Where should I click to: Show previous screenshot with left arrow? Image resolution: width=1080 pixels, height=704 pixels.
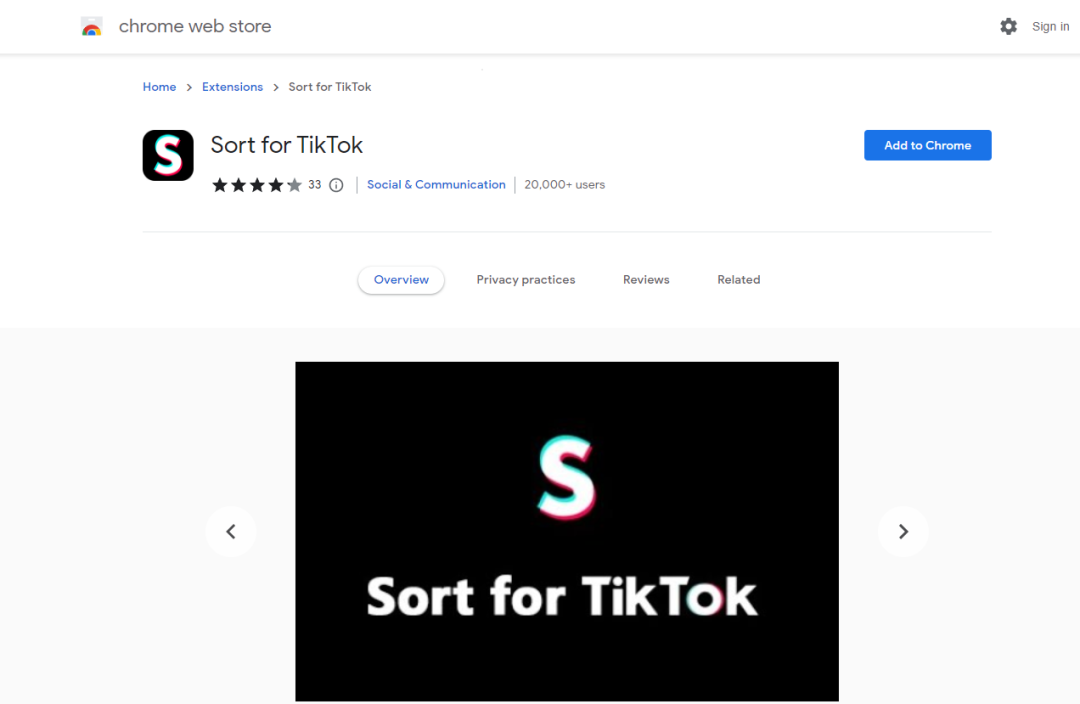(x=231, y=531)
